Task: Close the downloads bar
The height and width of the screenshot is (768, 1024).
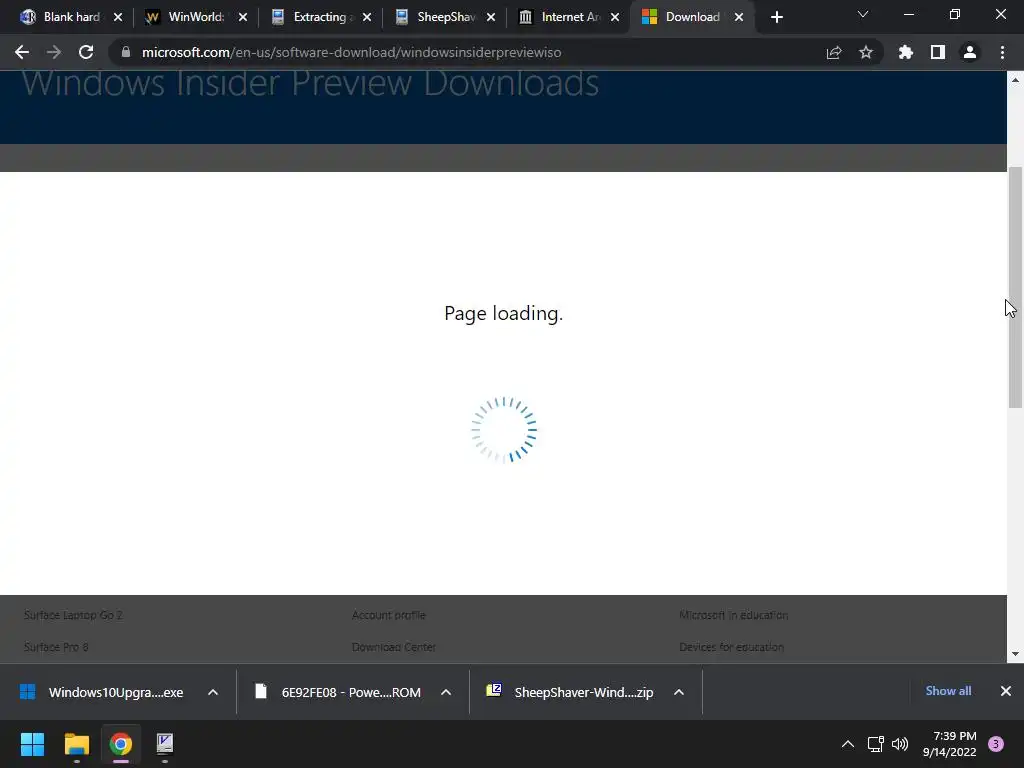Action: click(x=1006, y=691)
